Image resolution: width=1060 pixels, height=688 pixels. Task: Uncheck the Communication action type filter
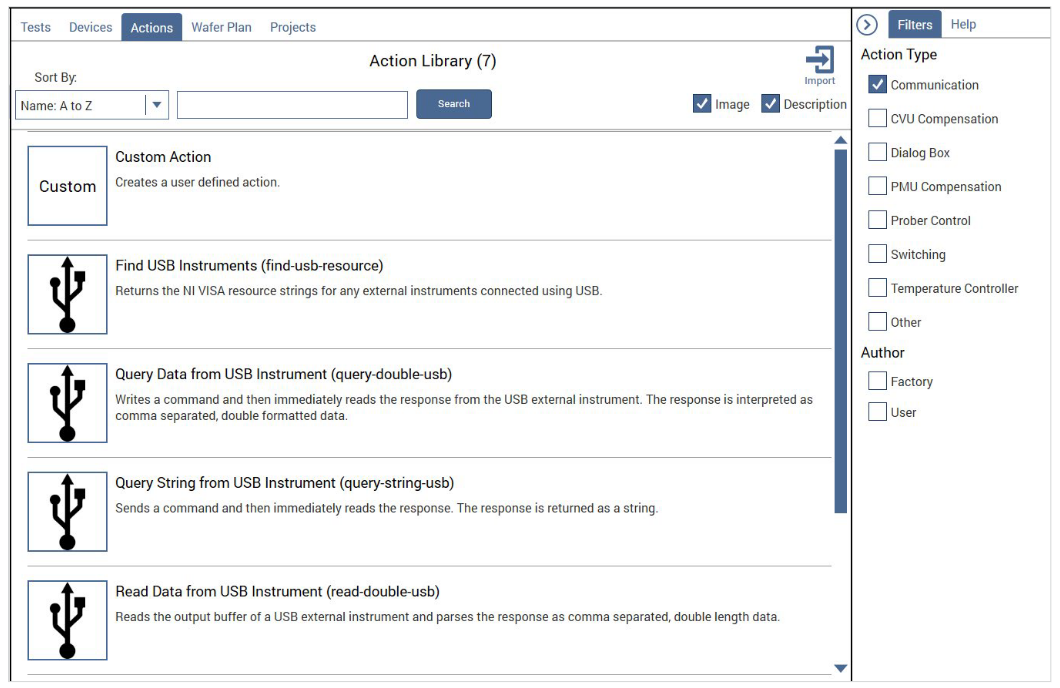877,85
